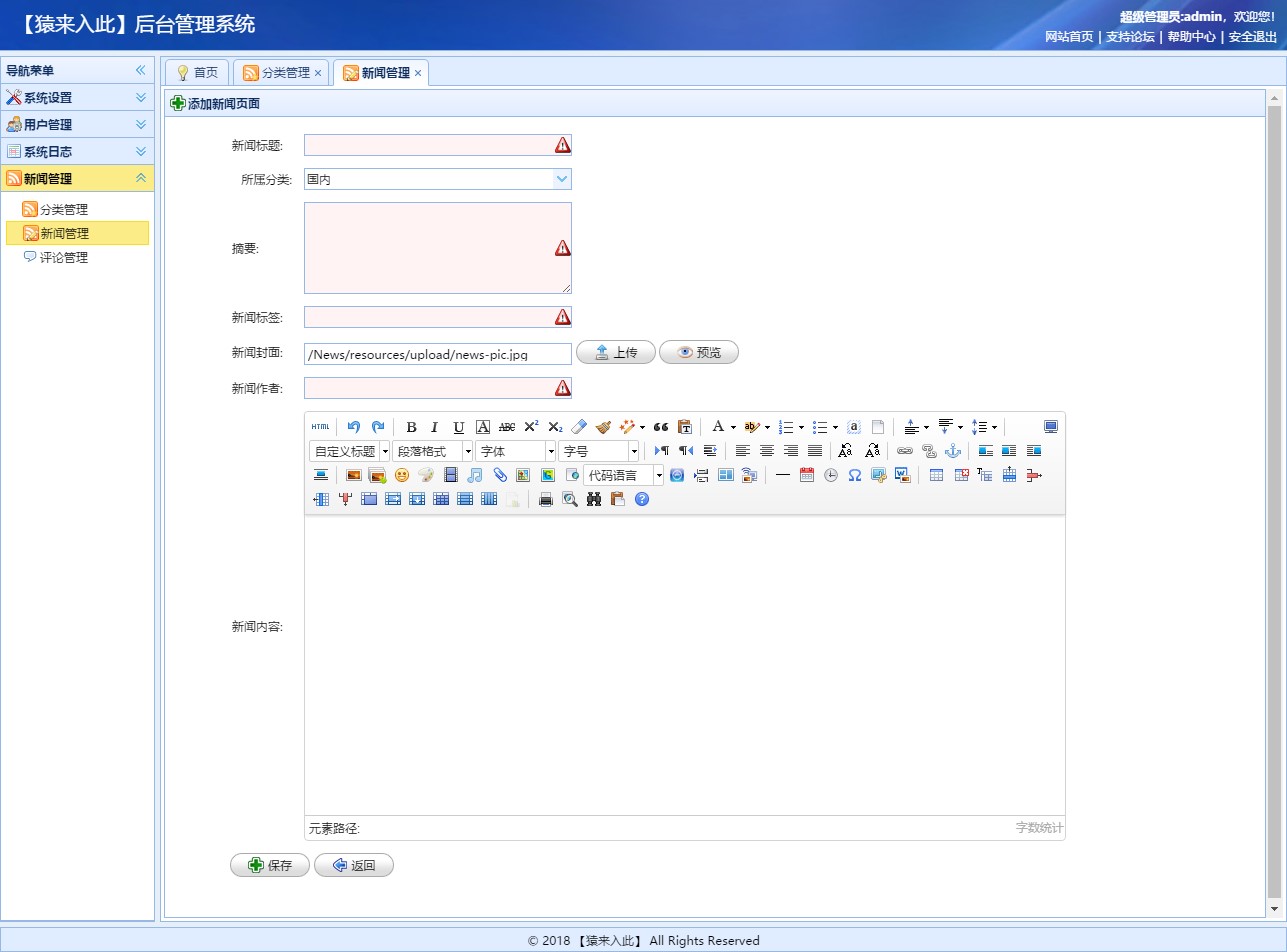The height and width of the screenshot is (952, 1287).
Task: Click the 安全退出 logout link
Action: coord(1253,36)
